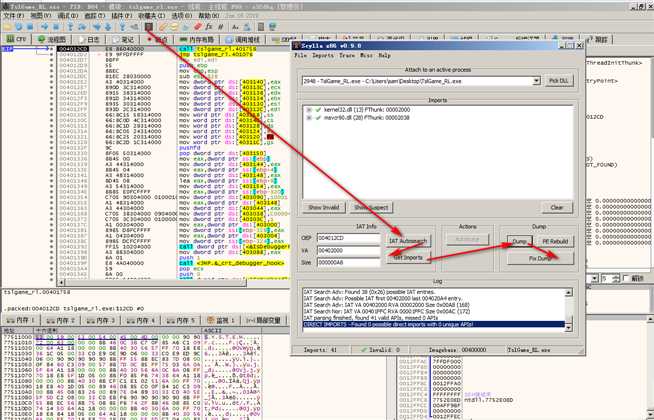Click the Pick DLL button
The width and height of the screenshot is (654, 420).
point(559,81)
